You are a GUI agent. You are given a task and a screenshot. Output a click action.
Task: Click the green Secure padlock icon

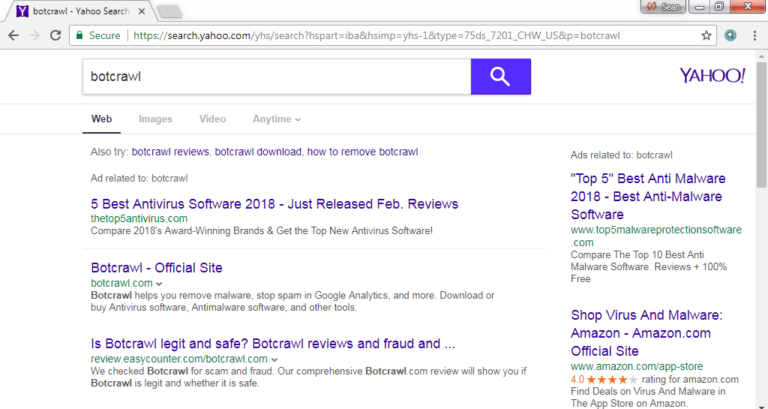(x=78, y=35)
